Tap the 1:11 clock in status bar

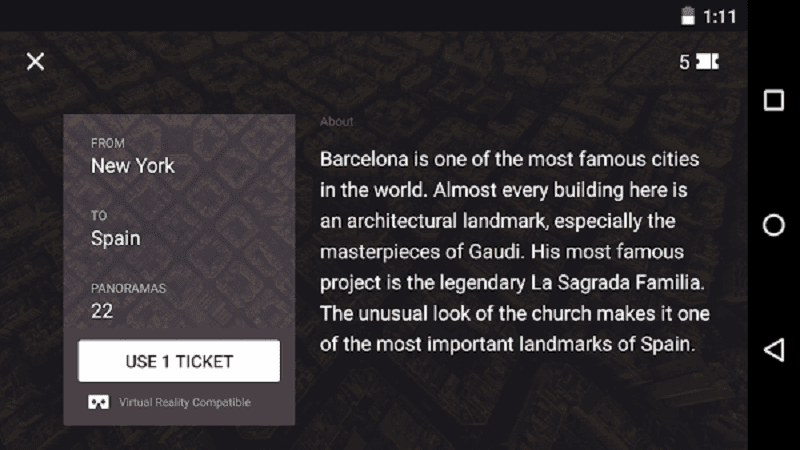tap(720, 16)
